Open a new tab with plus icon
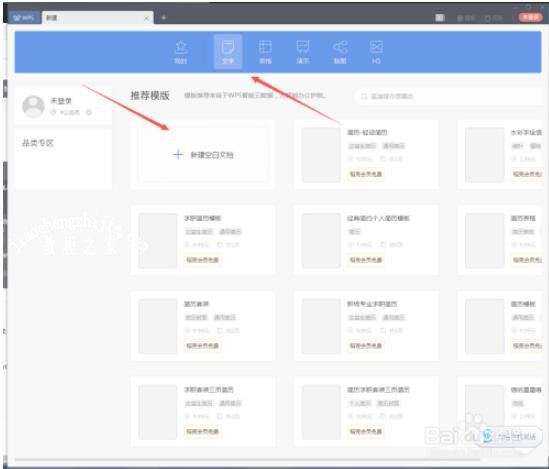 click(x=164, y=17)
